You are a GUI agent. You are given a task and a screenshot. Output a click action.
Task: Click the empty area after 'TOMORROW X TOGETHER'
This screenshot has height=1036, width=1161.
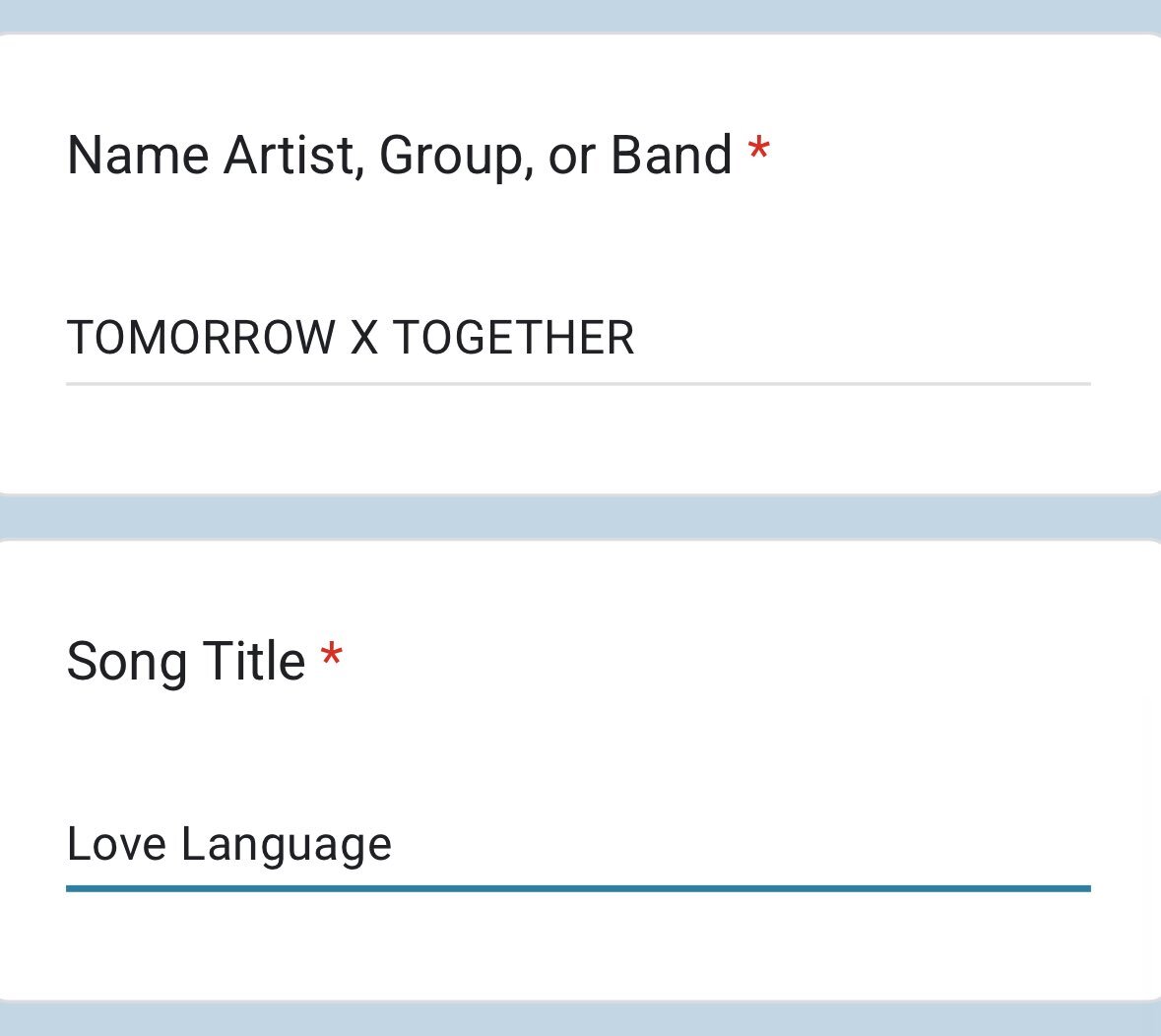point(863,338)
